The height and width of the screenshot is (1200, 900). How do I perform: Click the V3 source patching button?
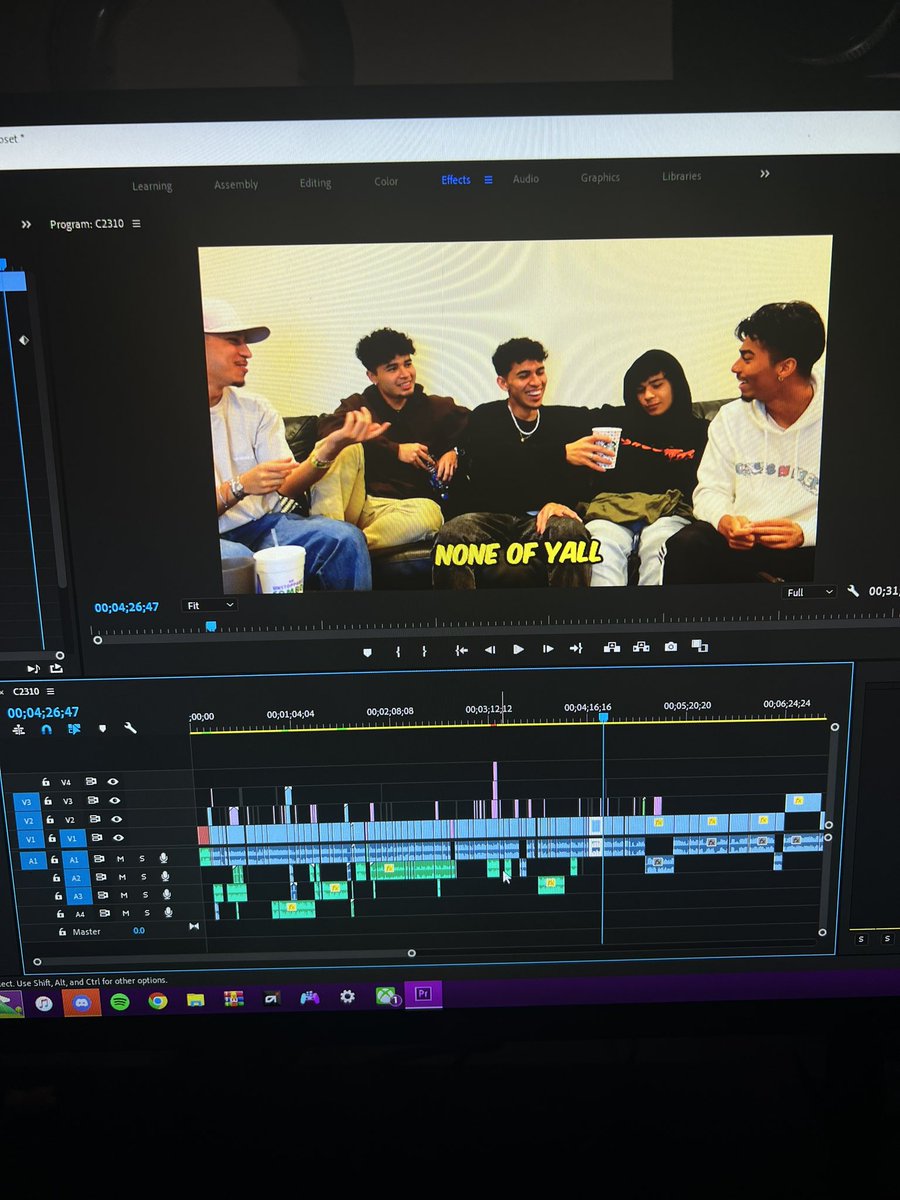(27, 801)
